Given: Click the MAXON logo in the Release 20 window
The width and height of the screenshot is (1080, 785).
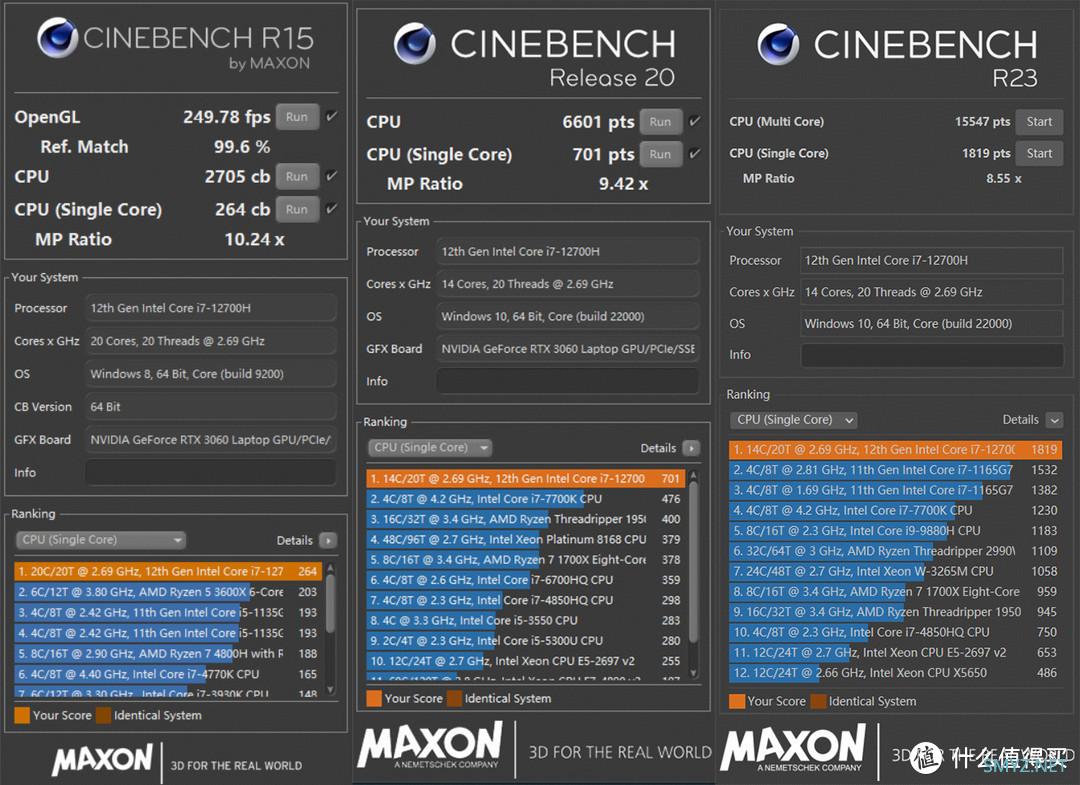Looking at the screenshot, I should pos(430,744).
